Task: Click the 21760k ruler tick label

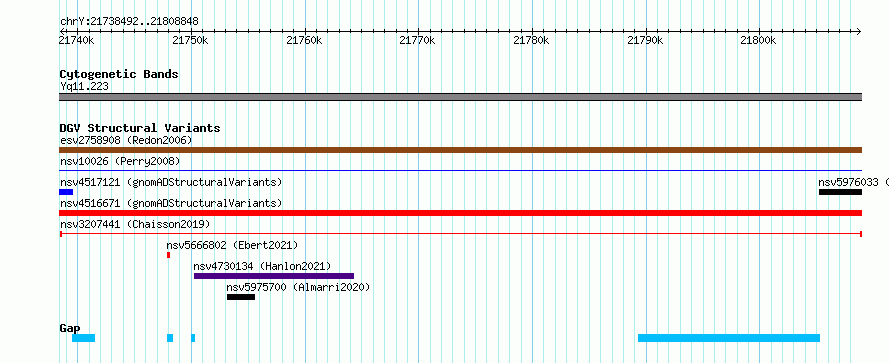Action: (304, 40)
